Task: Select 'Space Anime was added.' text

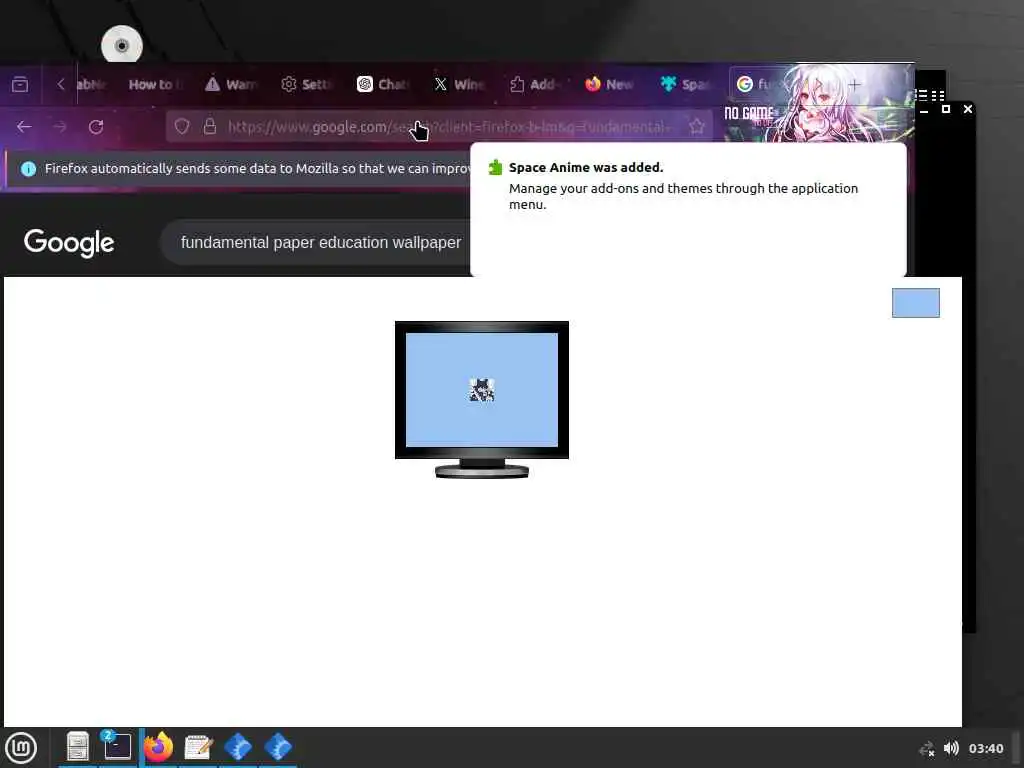Action: [x=586, y=168]
